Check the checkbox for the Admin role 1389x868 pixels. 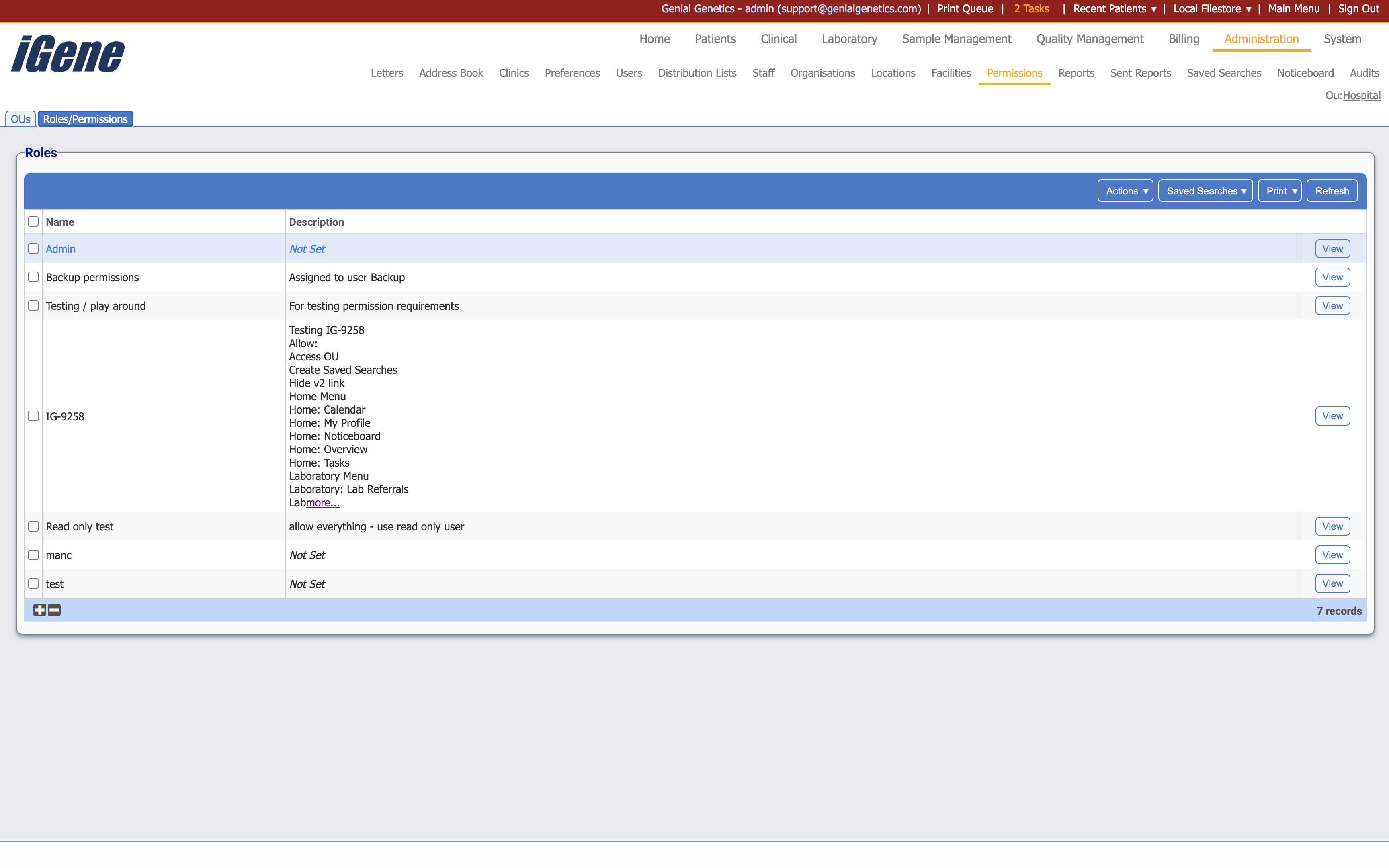pos(33,248)
